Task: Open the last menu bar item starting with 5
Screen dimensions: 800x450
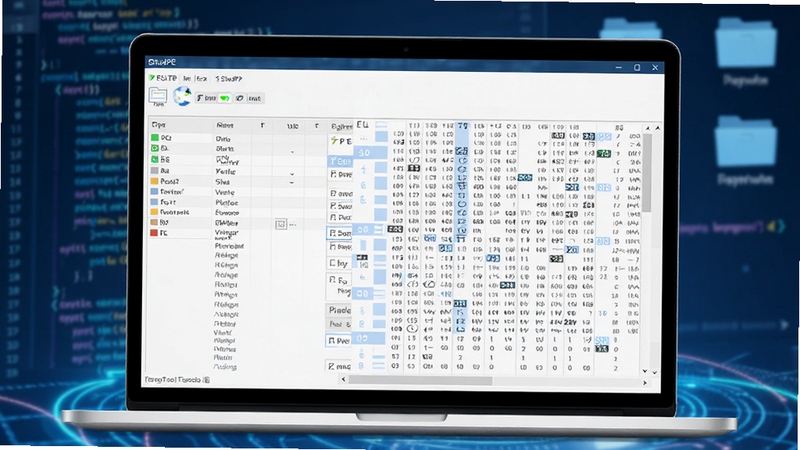Action: [228, 79]
